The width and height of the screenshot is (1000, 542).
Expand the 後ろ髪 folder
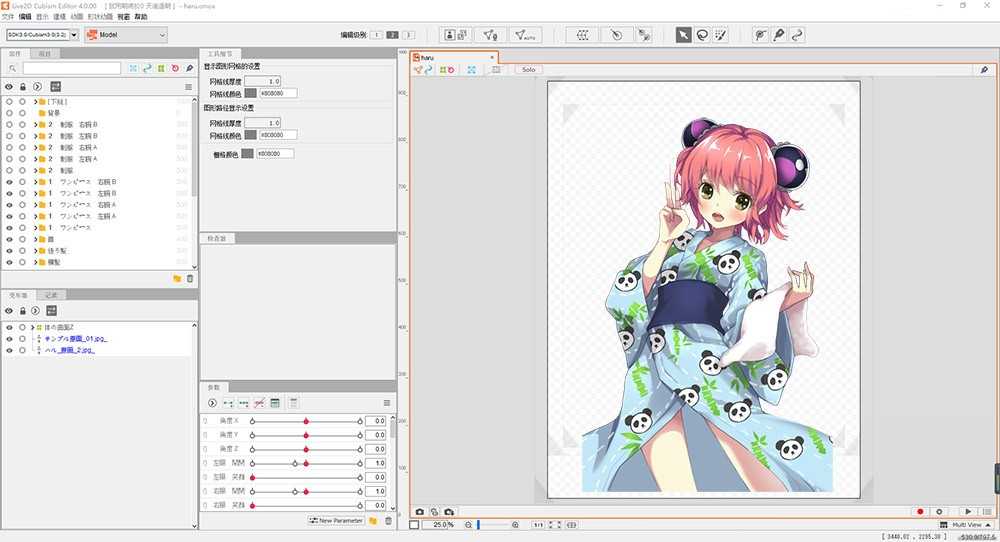click(36, 251)
